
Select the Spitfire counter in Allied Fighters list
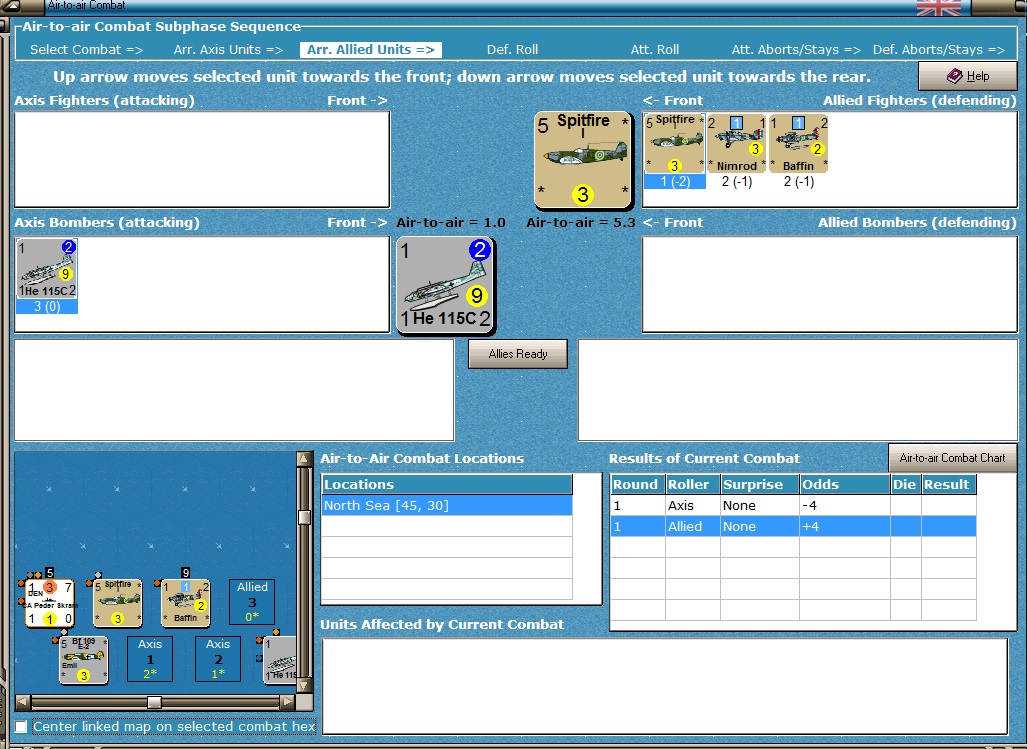pyautogui.click(x=675, y=143)
